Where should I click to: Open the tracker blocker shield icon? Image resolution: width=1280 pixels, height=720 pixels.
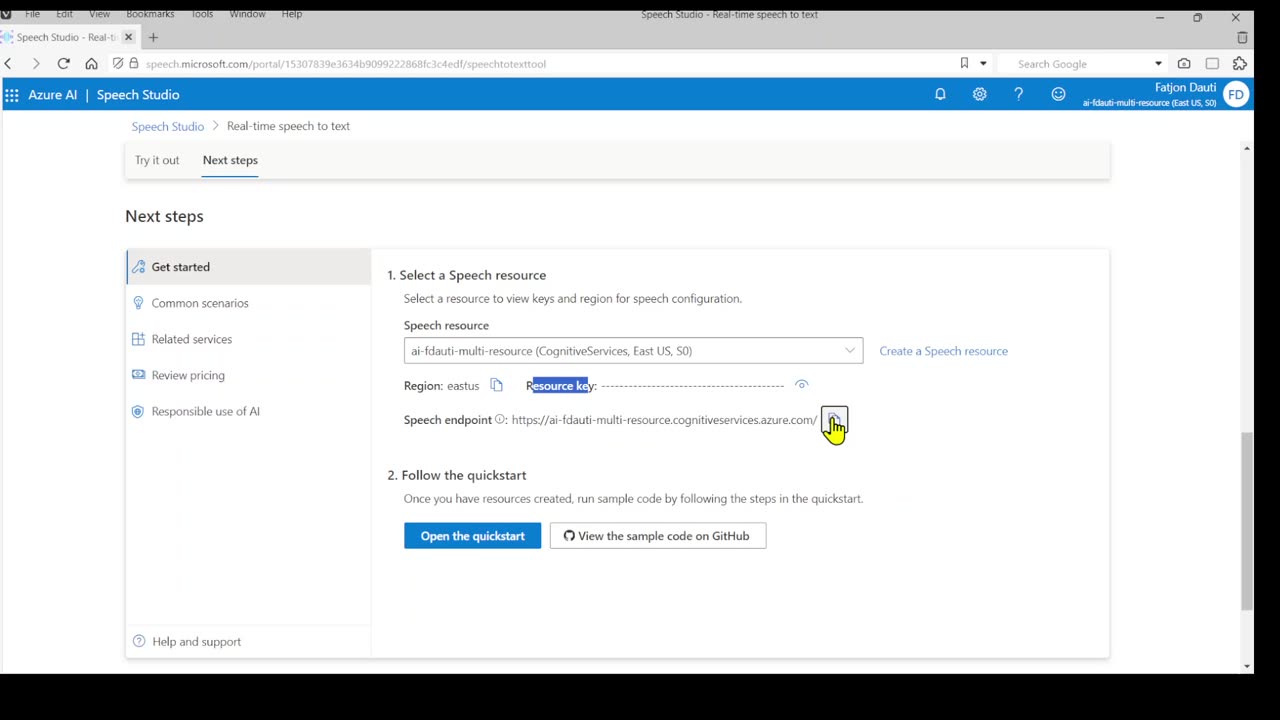click(118, 63)
